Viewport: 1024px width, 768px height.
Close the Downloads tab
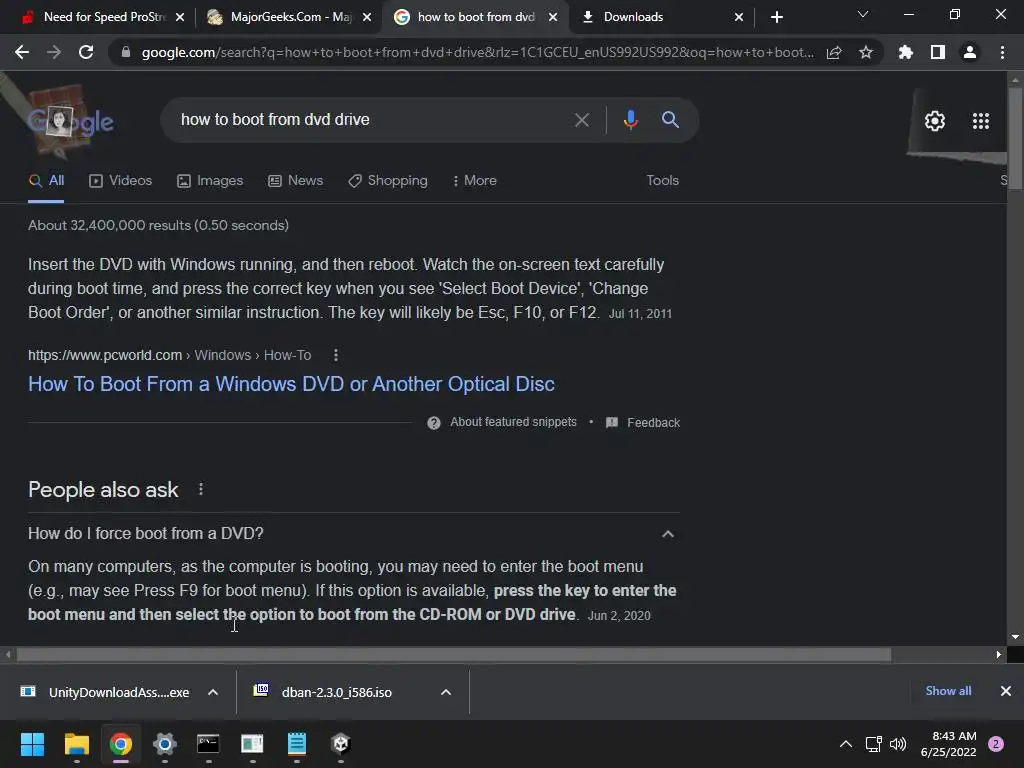[739, 17]
